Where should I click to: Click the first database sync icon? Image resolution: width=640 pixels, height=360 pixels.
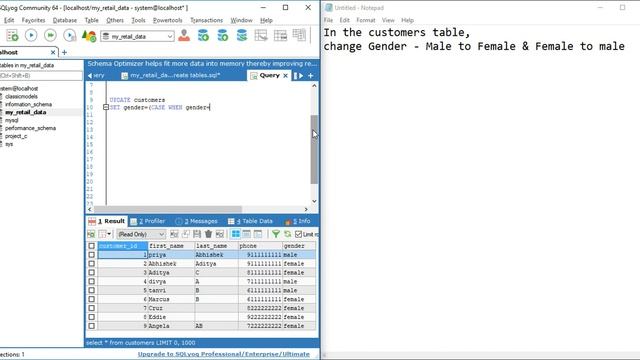click(x=203, y=36)
